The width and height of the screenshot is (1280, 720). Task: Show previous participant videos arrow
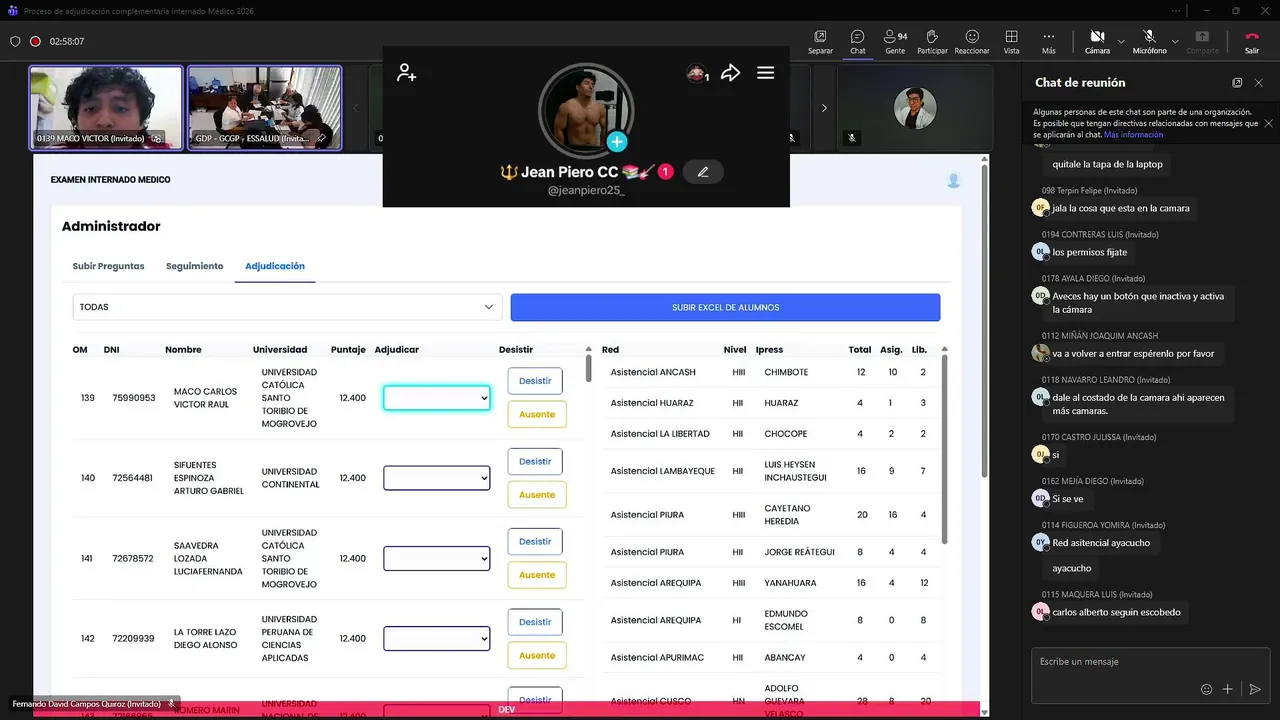356,108
